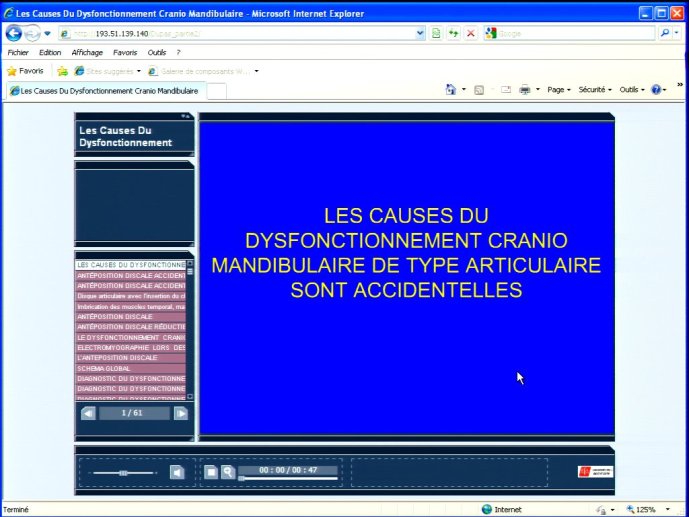Image resolution: width=689 pixels, height=517 pixels.
Task: Click the RSS feeds icon
Action: [479, 90]
